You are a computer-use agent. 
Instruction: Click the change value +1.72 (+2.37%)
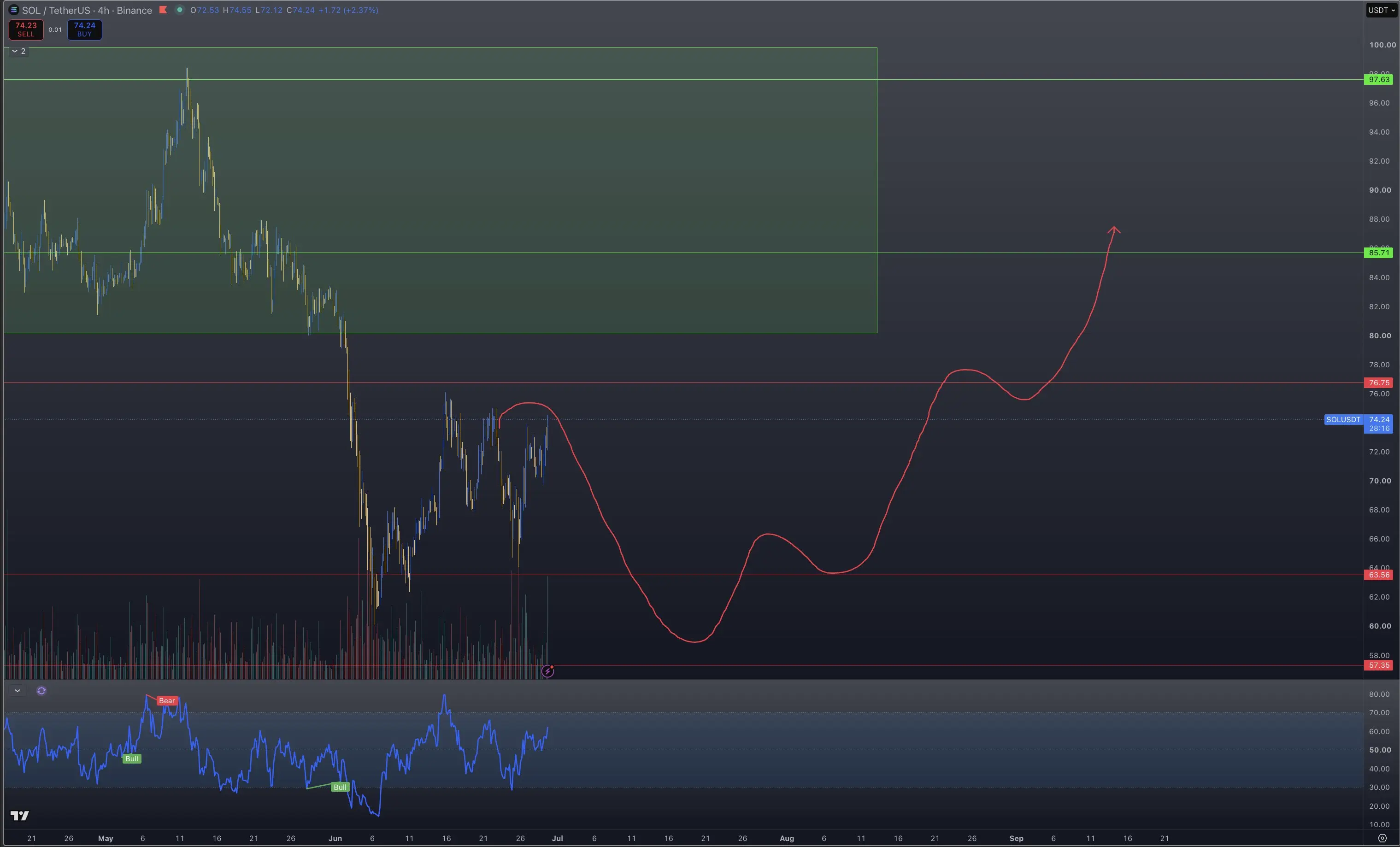click(x=348, y=10)
